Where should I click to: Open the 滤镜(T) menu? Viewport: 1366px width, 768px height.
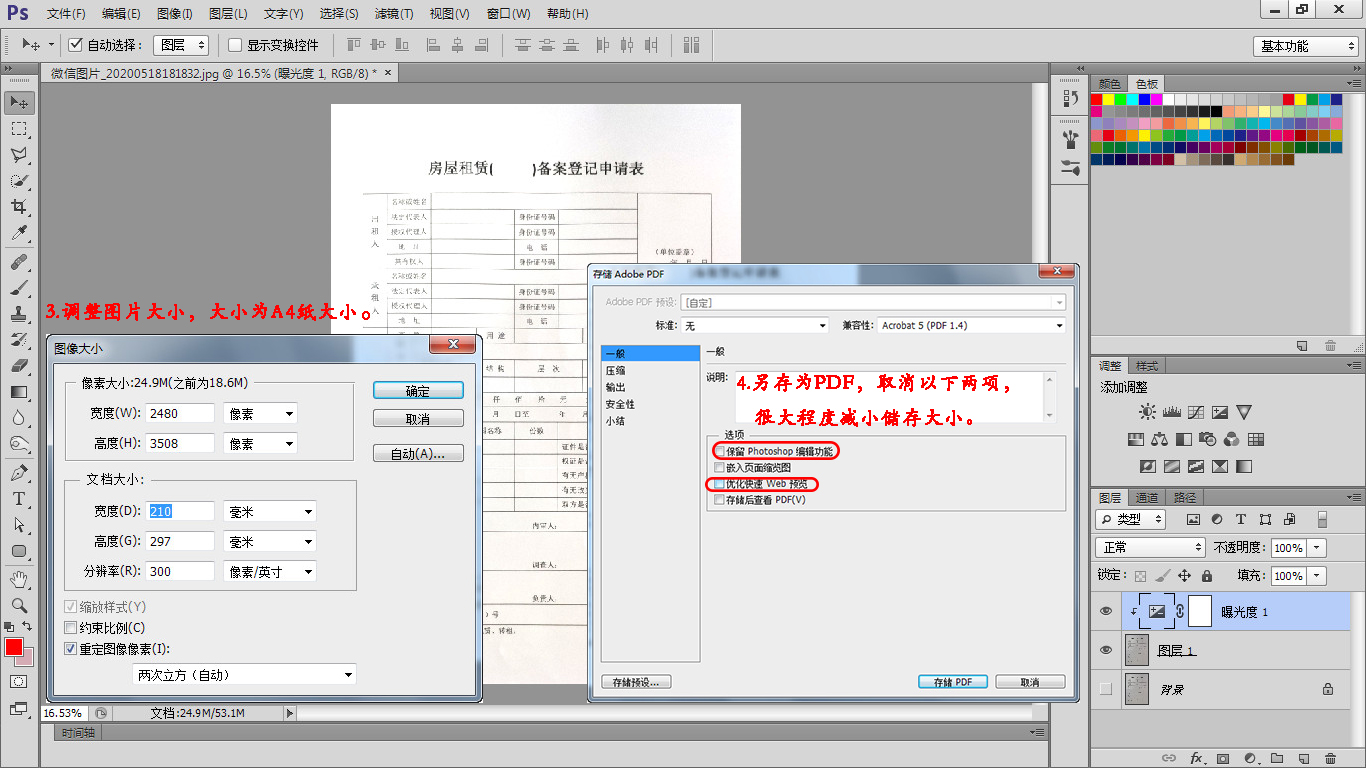(x=394, y=14)
